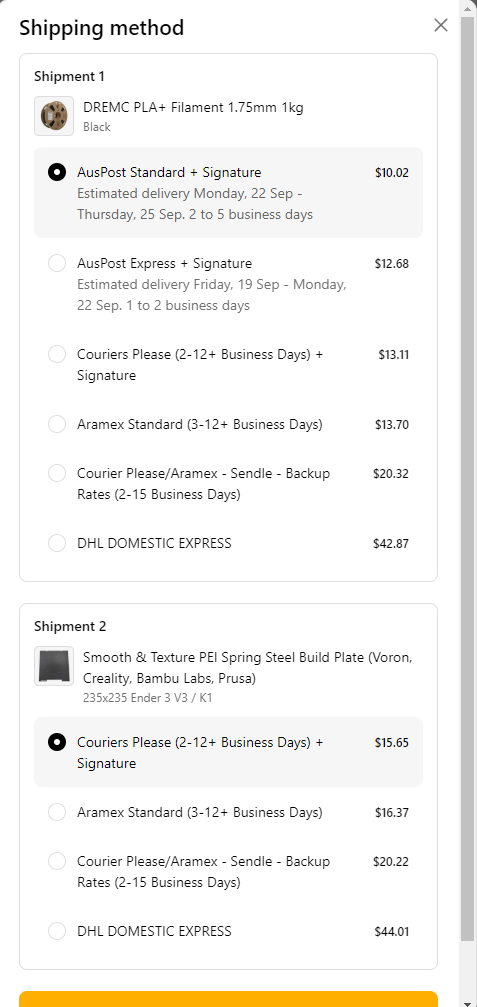This screenshot has width=477, height=1007.
Task: Select Couriers Please $15.65 for Shipment 2
Action: pyautogui.click(x=229, y=752)
